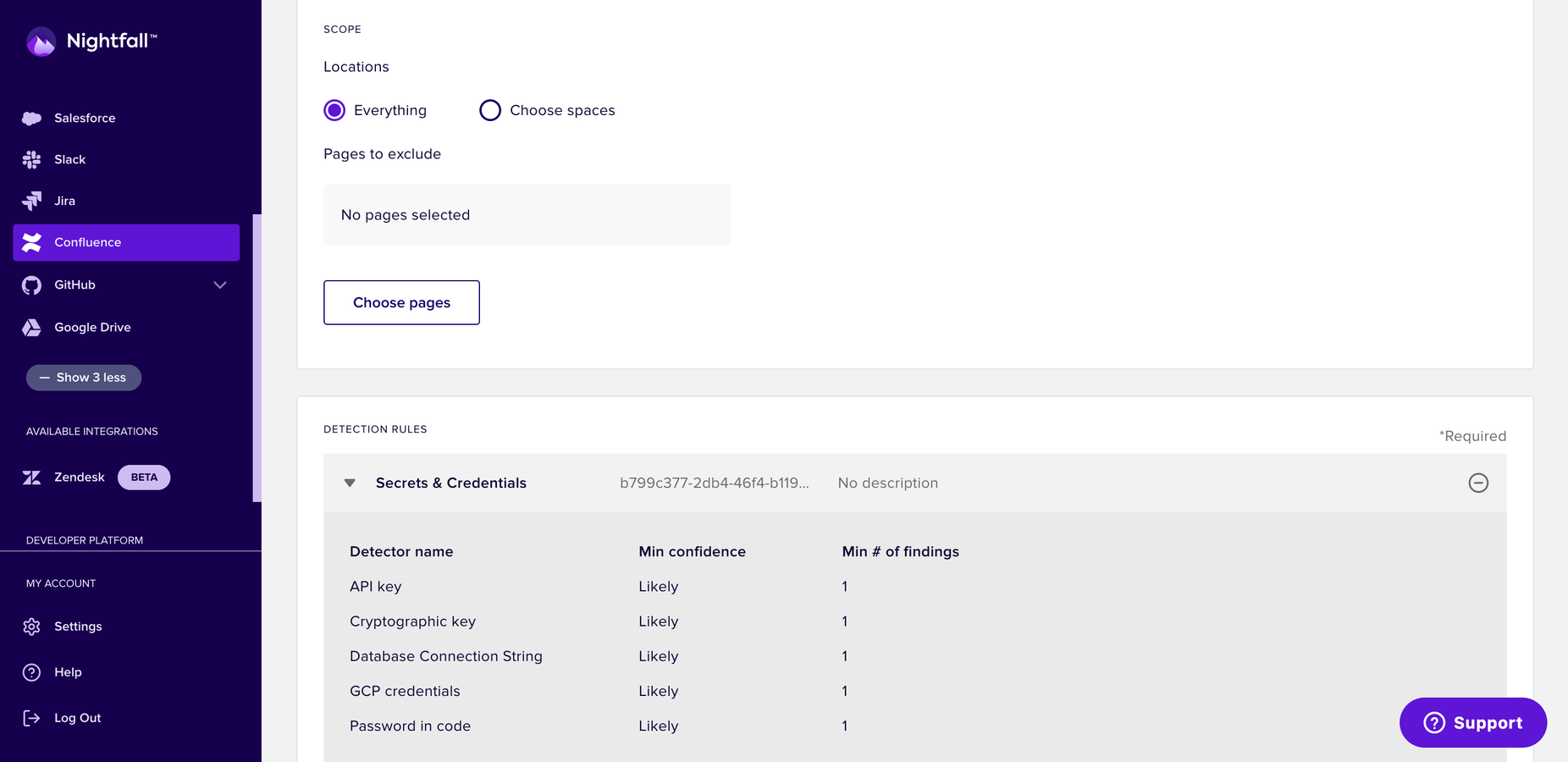Click the Zendesk BETA badge

[144, 478]
